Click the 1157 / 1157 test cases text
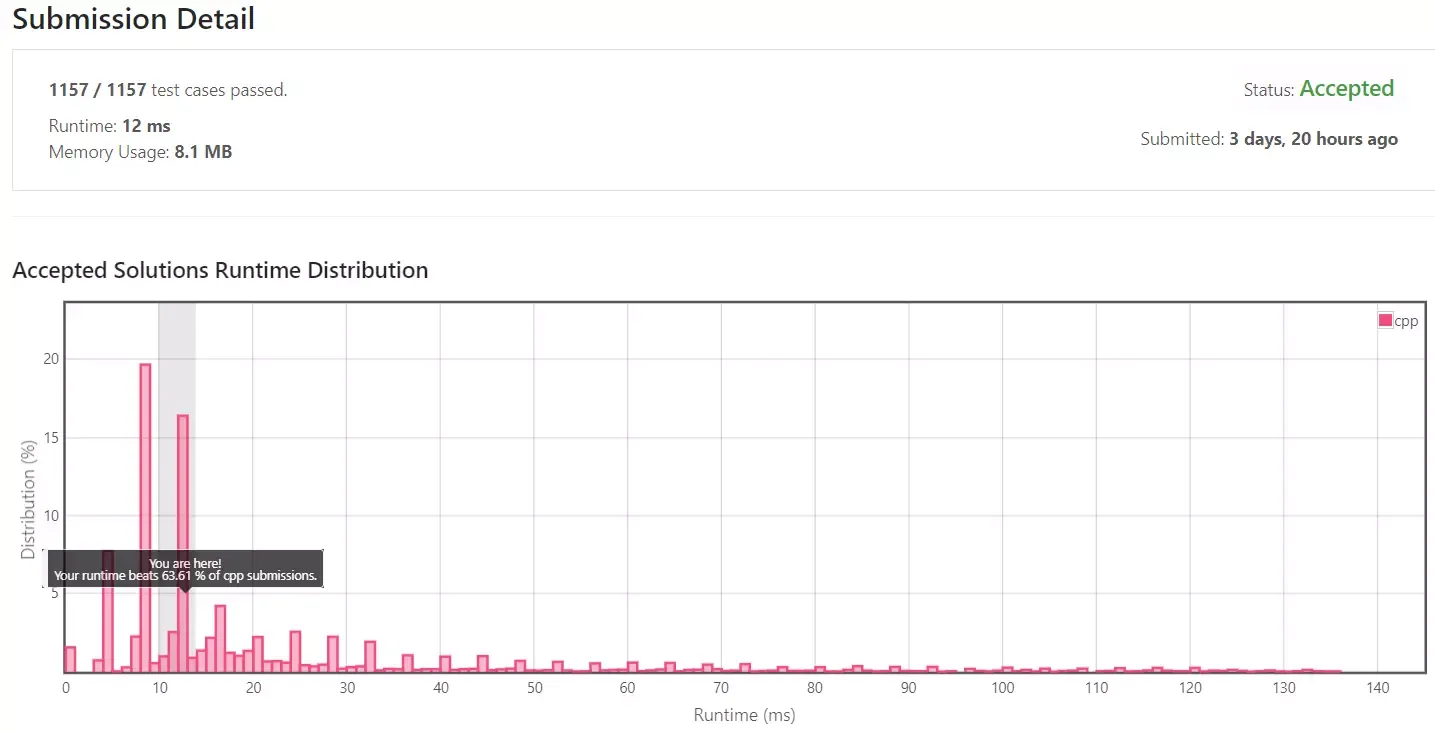Image resolution: width=1435 pixels, height=733 pixels. (x=168, y=90)
